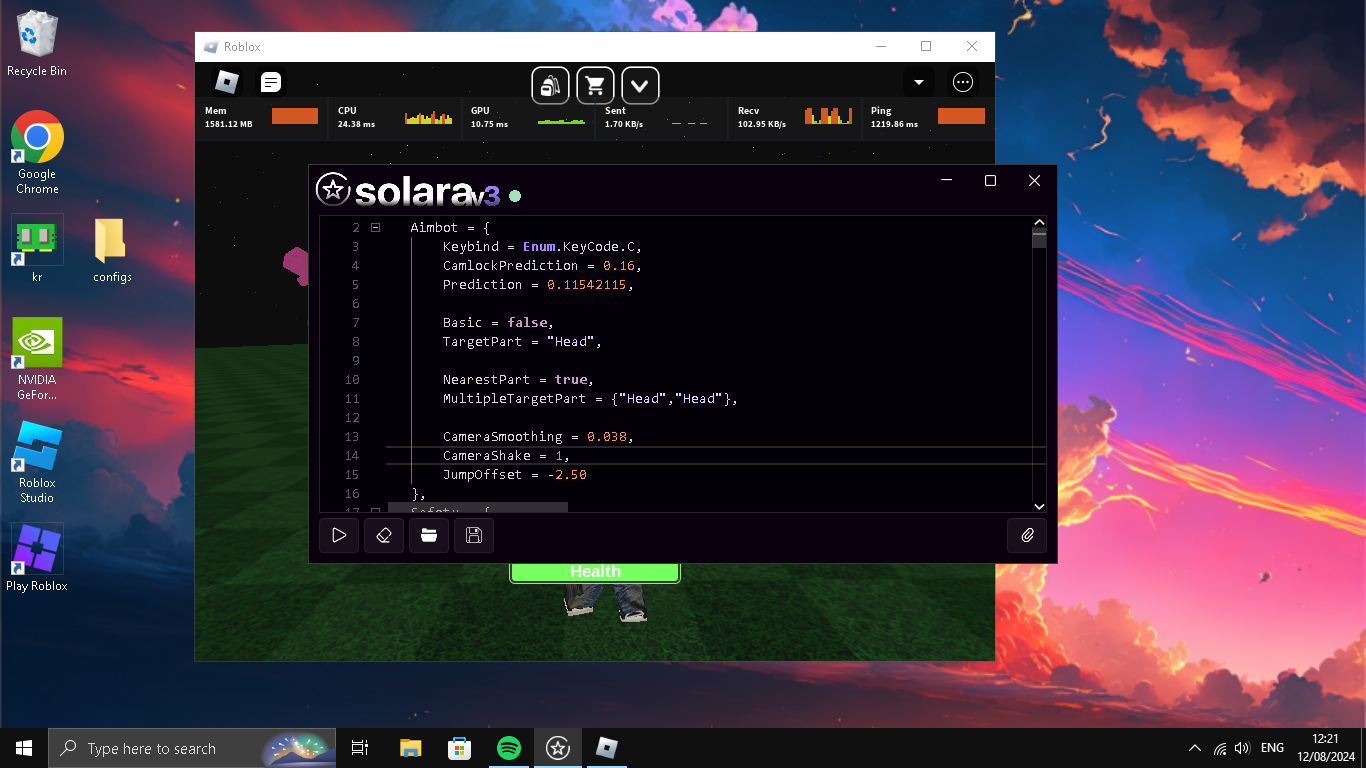Viewport: 1366px width, 768px height.
Task: Click the Keybind code line
Action: 542,247
